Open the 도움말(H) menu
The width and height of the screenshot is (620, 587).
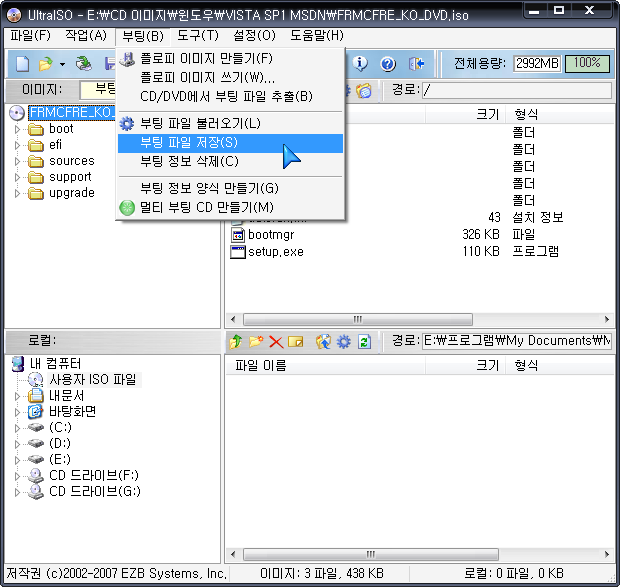(x=317, y=36)
